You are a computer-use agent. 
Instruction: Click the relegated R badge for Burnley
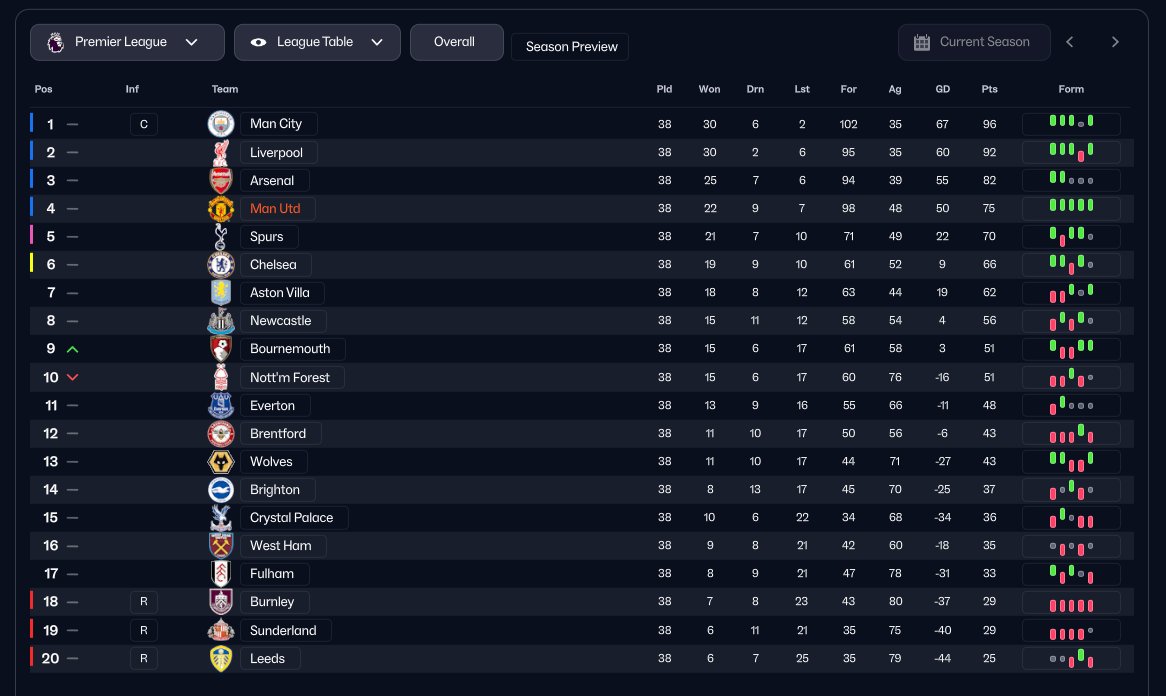coord(143,602)
